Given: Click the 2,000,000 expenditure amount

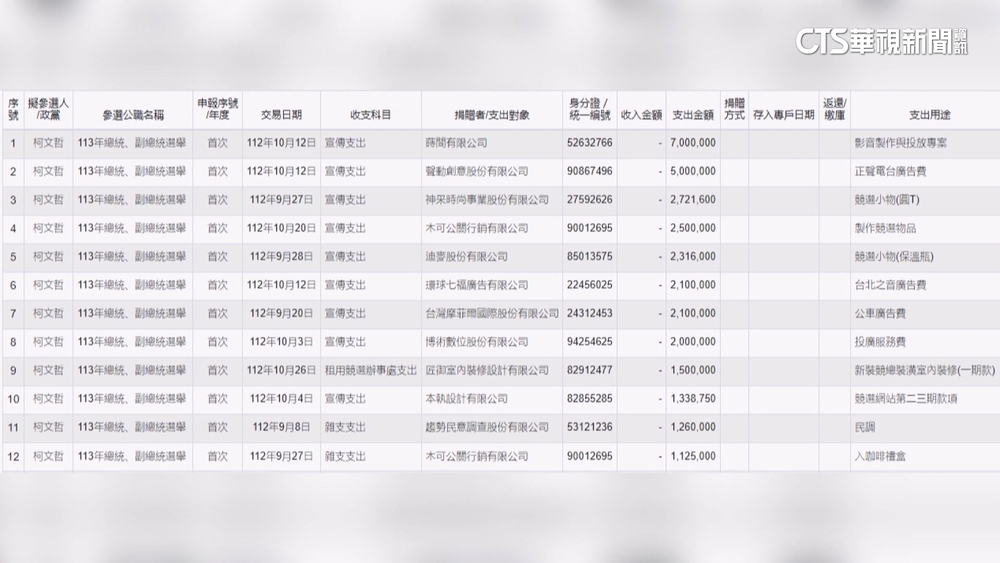Looking at the screenshot, I should point(693,342).
